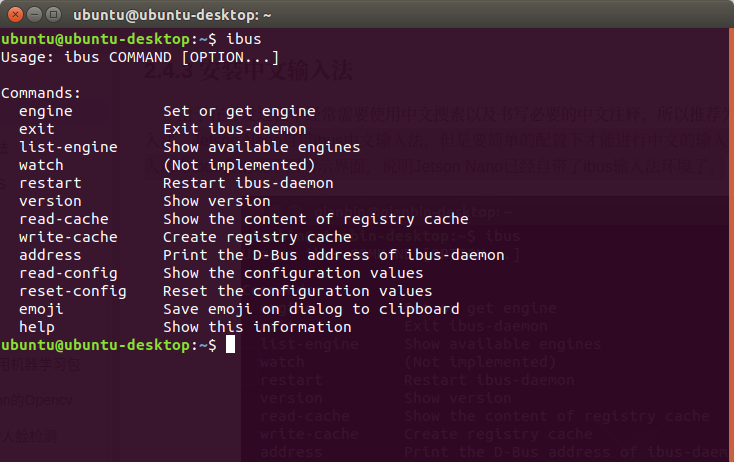
Task: Select the 'list-engine' command name
Action: [x=68, y=147]
